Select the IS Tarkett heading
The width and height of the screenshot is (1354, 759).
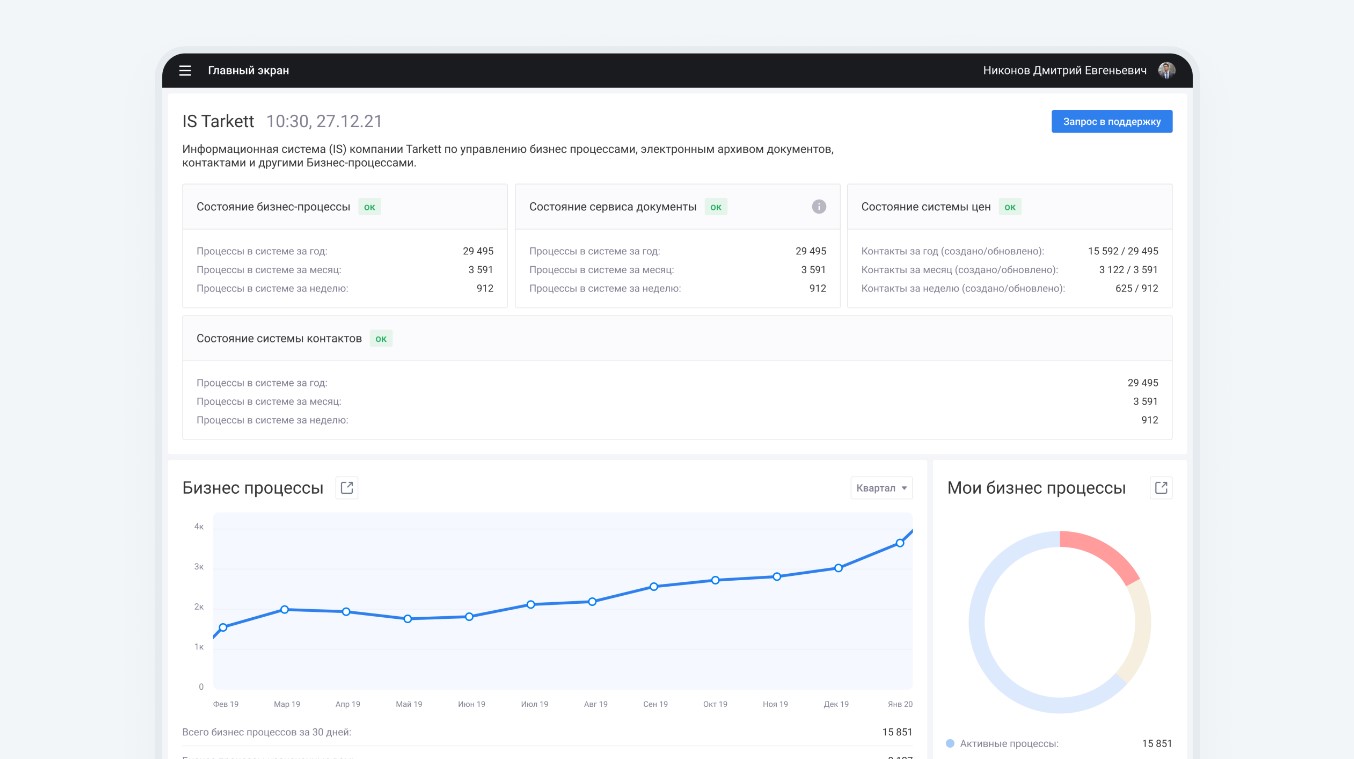click(x=218, y=121)
